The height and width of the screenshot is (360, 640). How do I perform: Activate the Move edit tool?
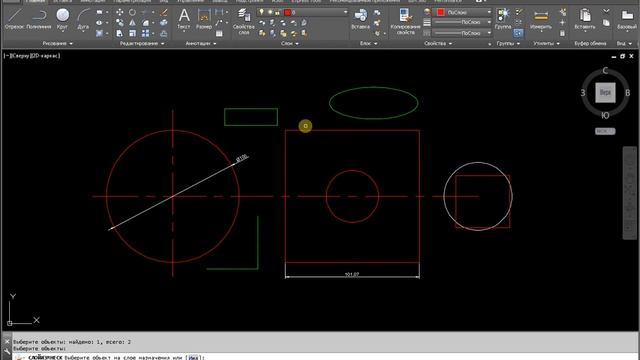point(119,13)
